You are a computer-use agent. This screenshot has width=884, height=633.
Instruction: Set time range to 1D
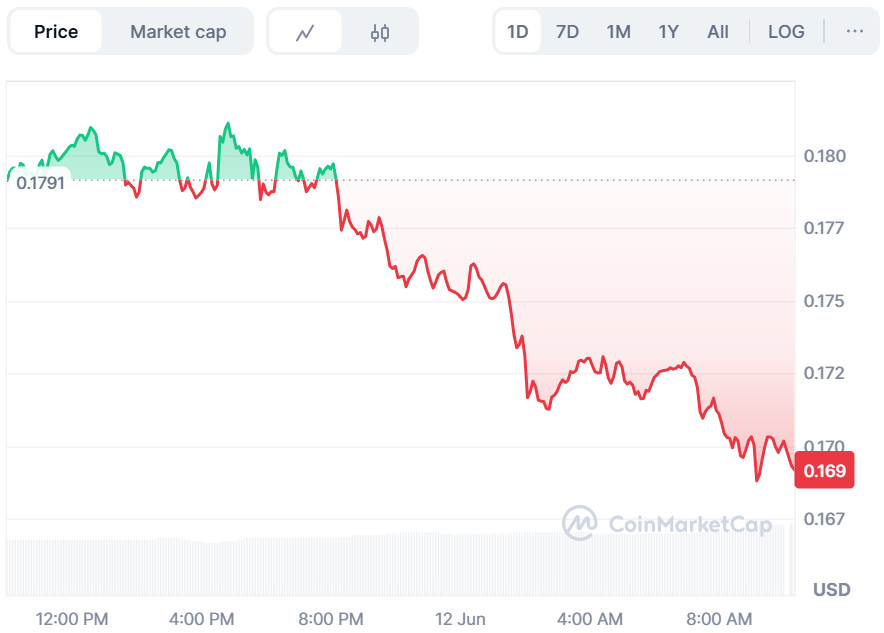(x=518, y=31)
